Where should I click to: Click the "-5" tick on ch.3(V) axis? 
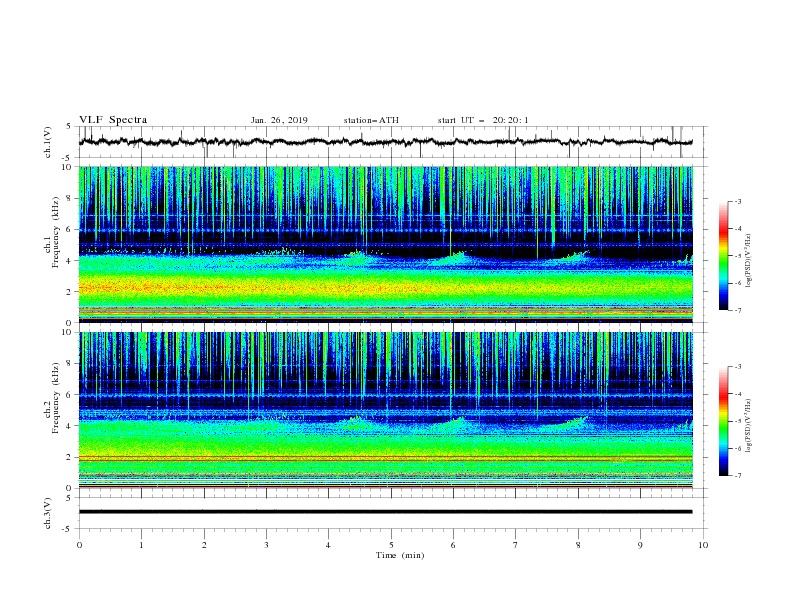tap(68, 529)
